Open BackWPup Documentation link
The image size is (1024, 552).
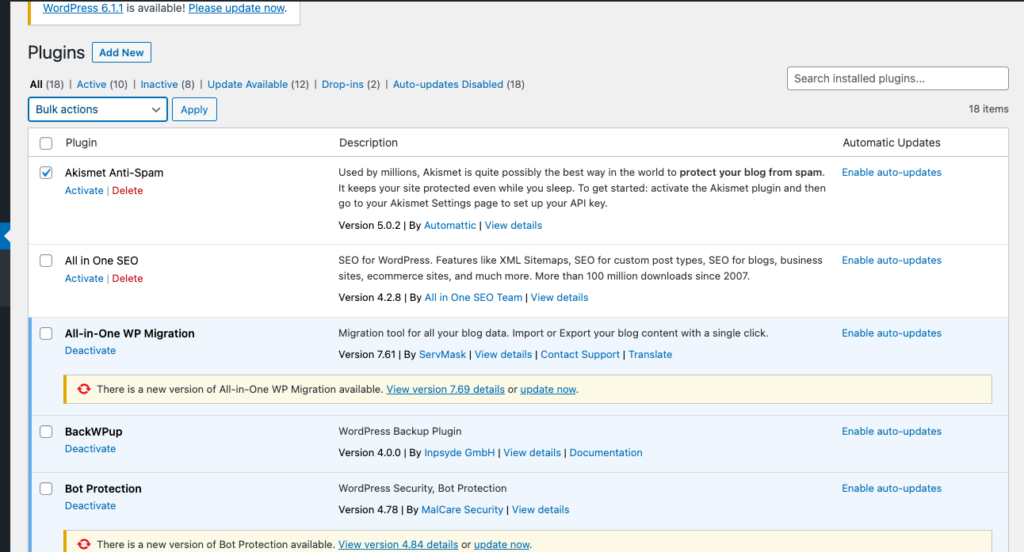(x=605, y=453)
